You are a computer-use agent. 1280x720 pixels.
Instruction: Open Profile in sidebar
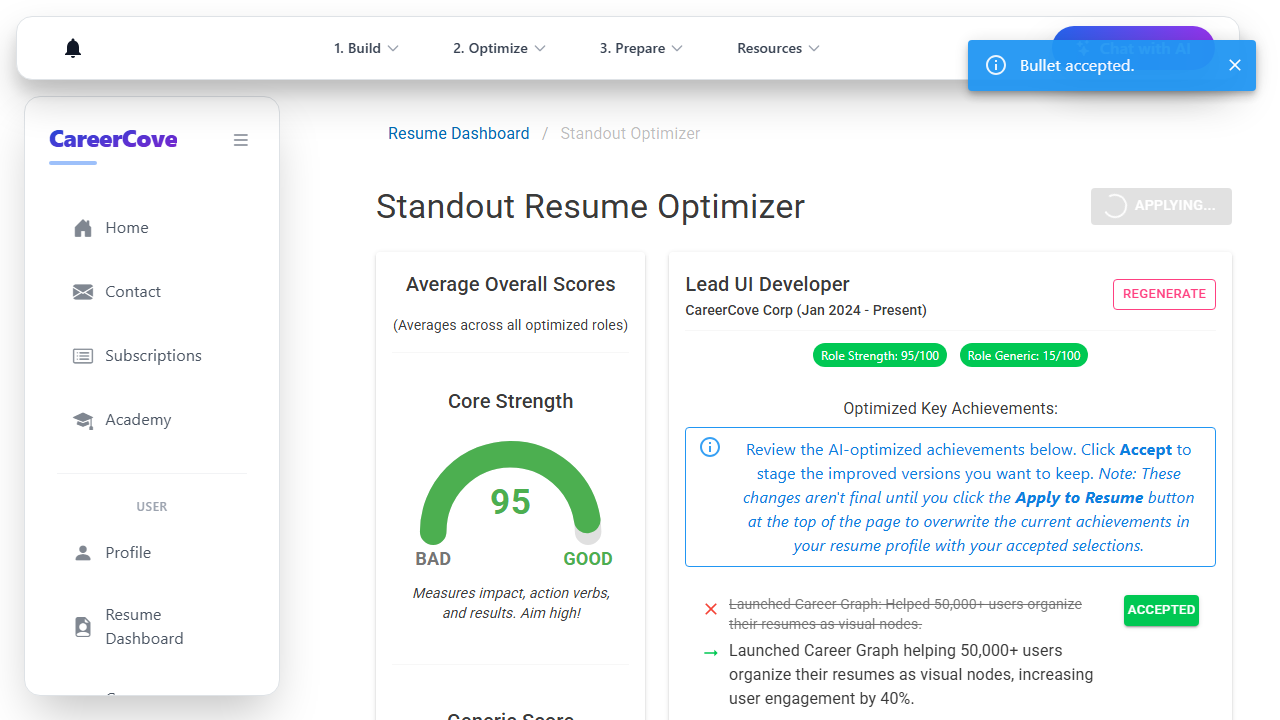point(152,553)
